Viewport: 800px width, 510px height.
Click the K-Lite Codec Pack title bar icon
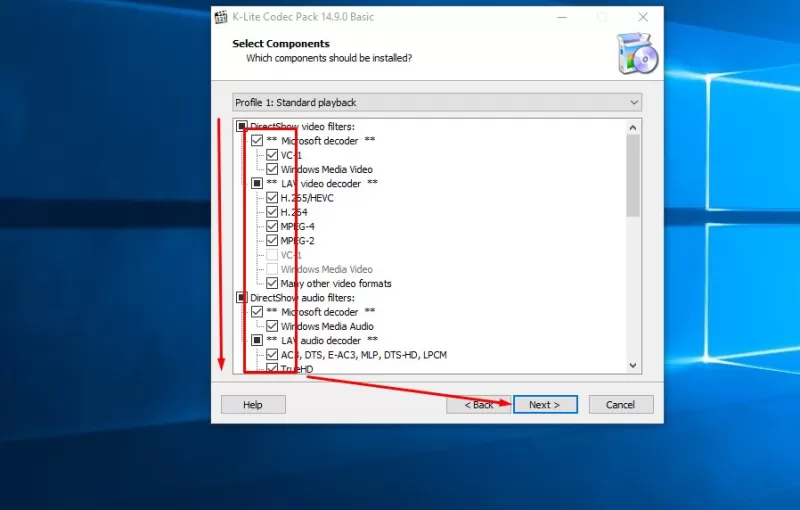(221, 17)
